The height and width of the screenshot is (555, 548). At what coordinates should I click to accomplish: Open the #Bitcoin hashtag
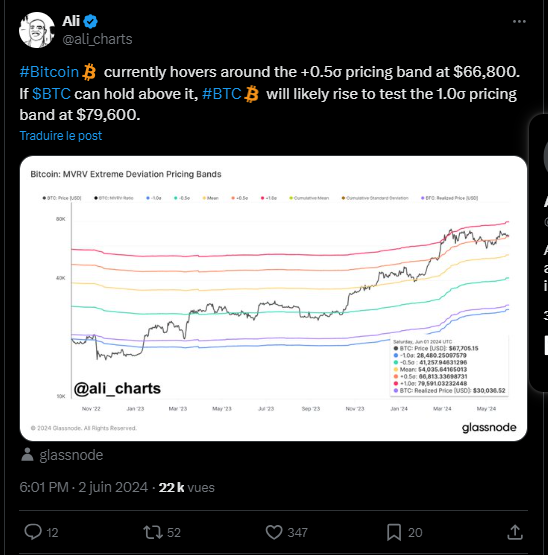(49, 72)
